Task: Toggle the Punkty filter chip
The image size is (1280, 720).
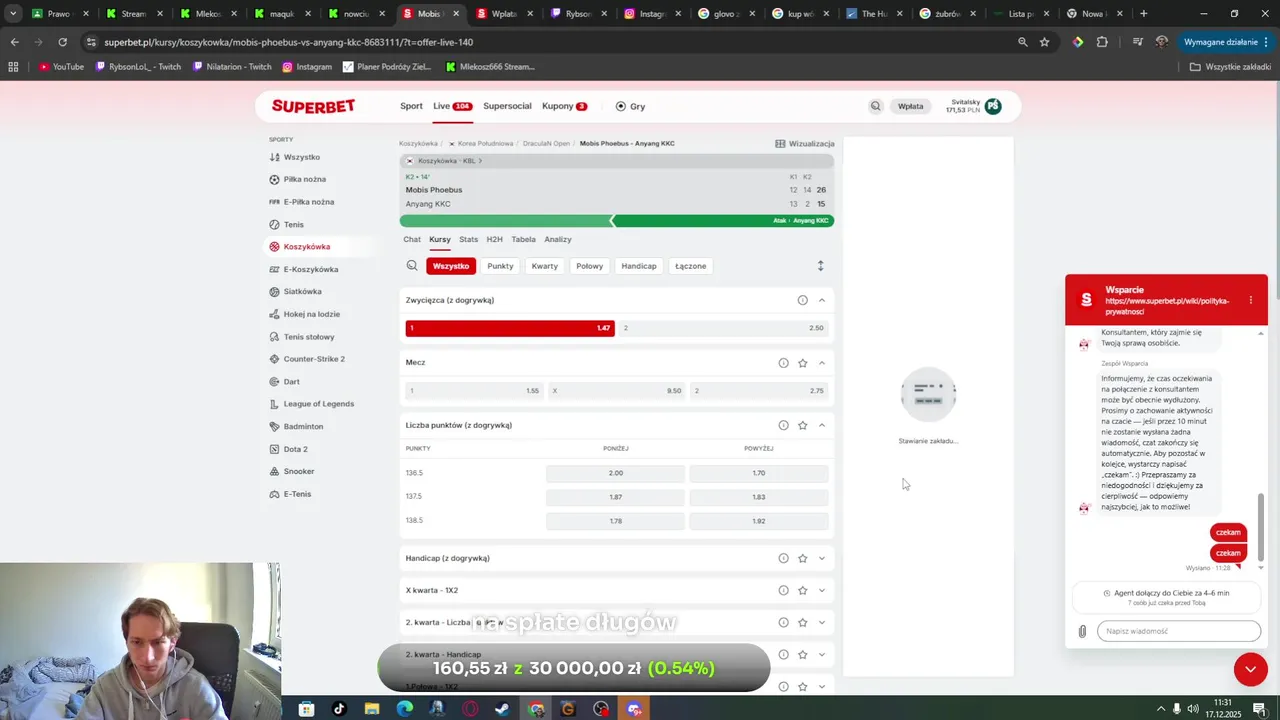Action: point(500,266)
